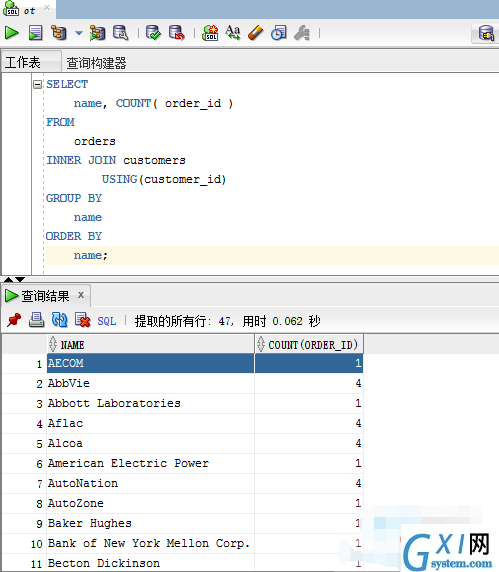This screenshot has width=499, height=572.
Task: Select the AECOM row cell
Action: click(151, 363)
